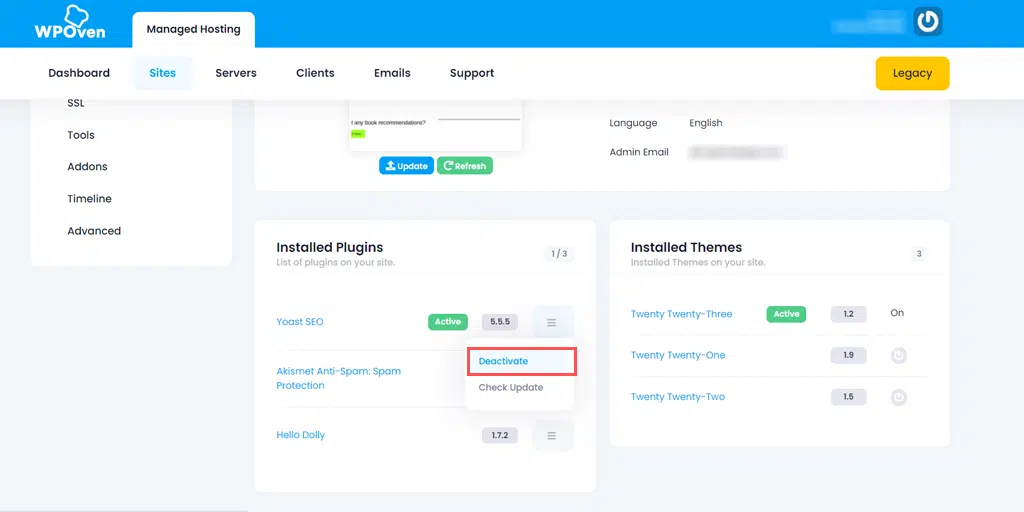Open Twenty Twenty-Two theme link
This screenshot has width=1024, height=512.
click(678, 396)
